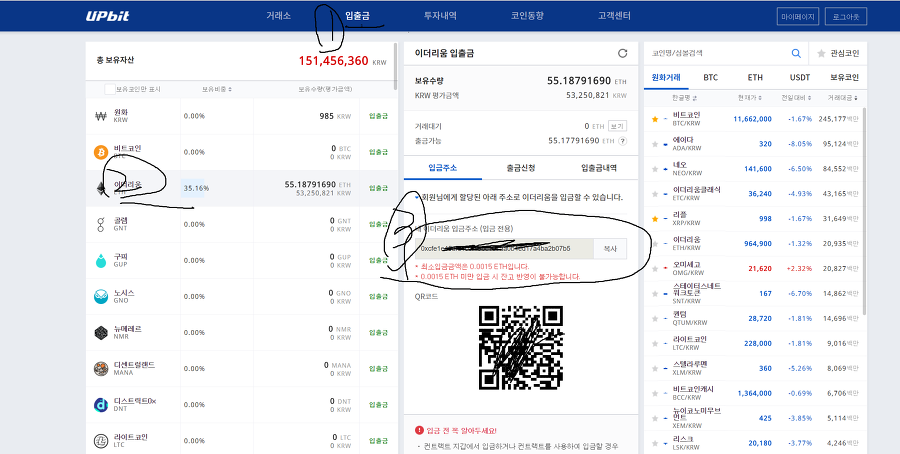The image size is (900, 454).
Task: Toggle favorite star for 이더리움클래식 ETC/KRW
Action: point(654,193)
